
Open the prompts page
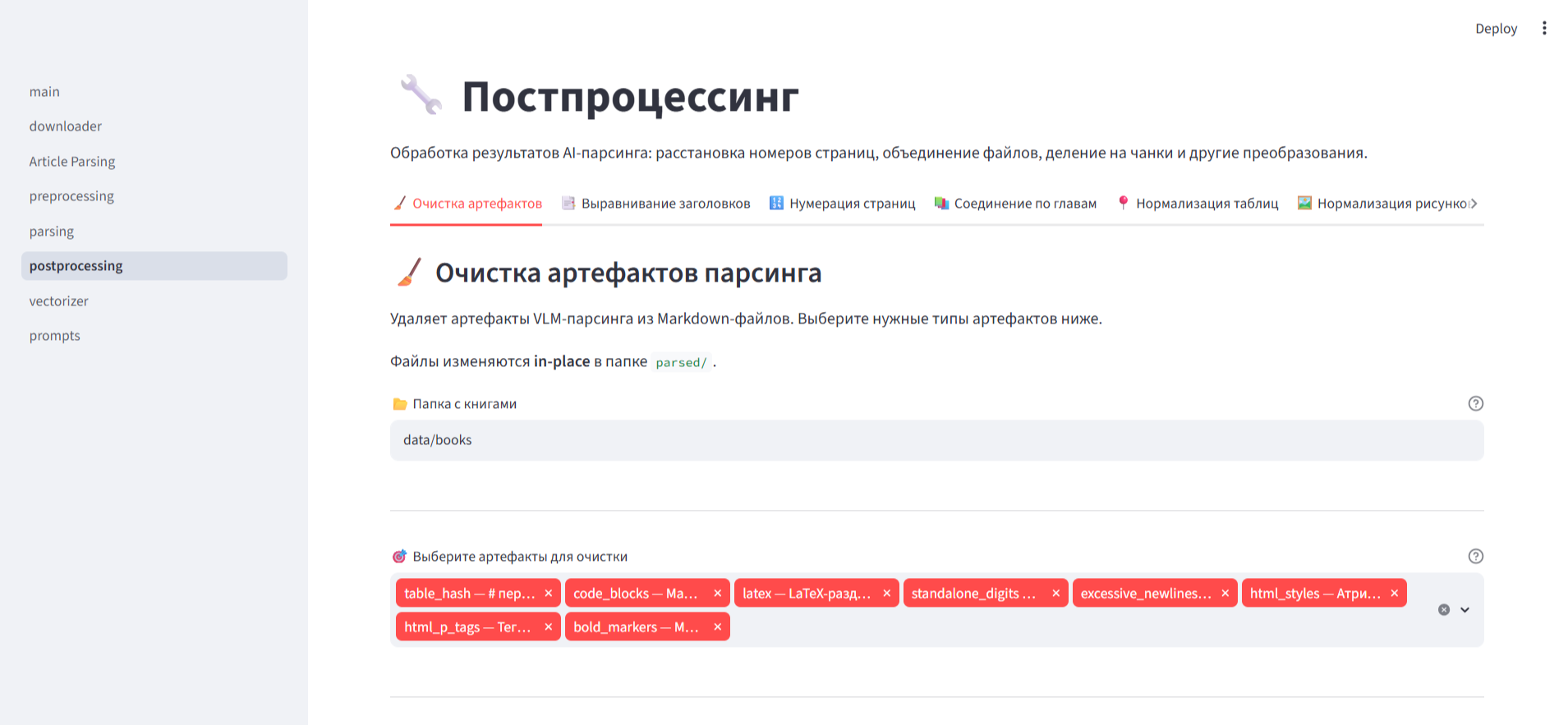[x=154, y=336]
